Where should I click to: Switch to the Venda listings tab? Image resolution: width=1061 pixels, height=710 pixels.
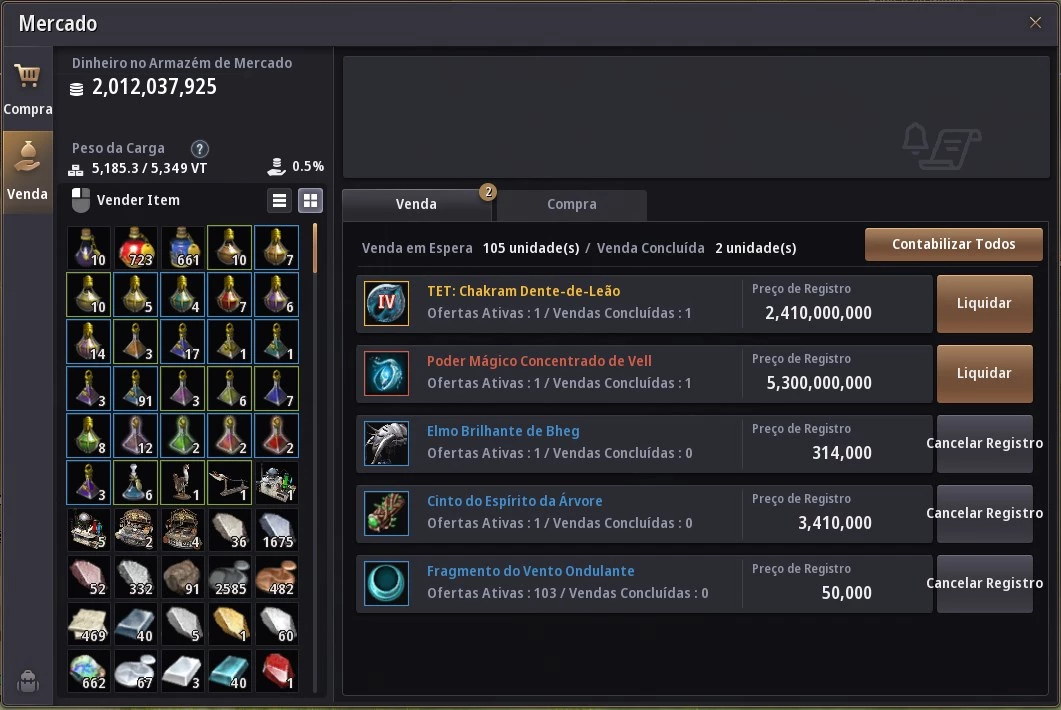(417, 204)
